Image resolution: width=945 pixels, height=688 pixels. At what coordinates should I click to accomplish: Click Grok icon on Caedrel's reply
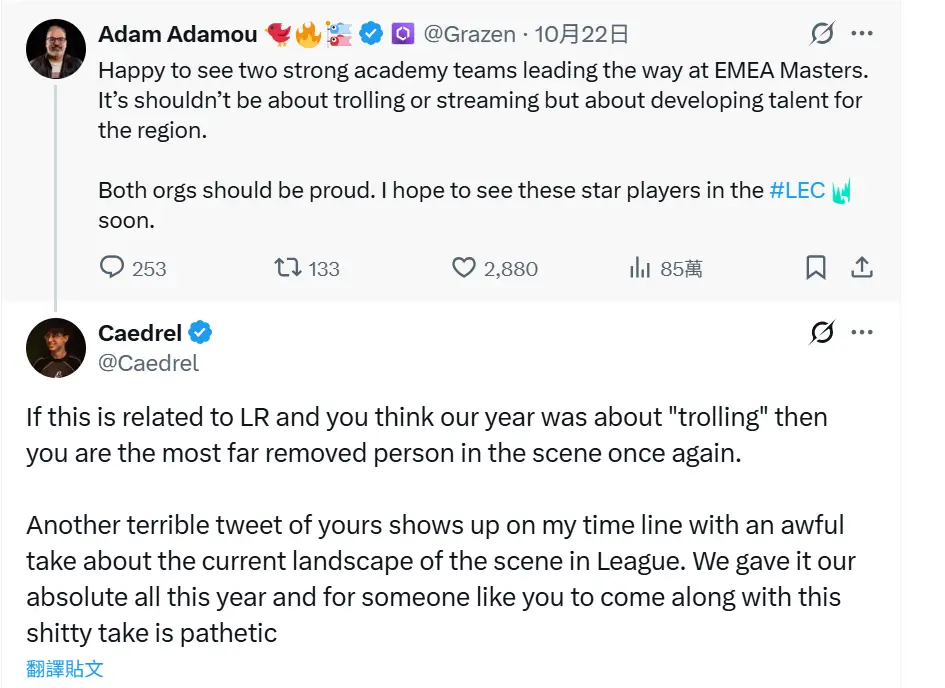822,333
